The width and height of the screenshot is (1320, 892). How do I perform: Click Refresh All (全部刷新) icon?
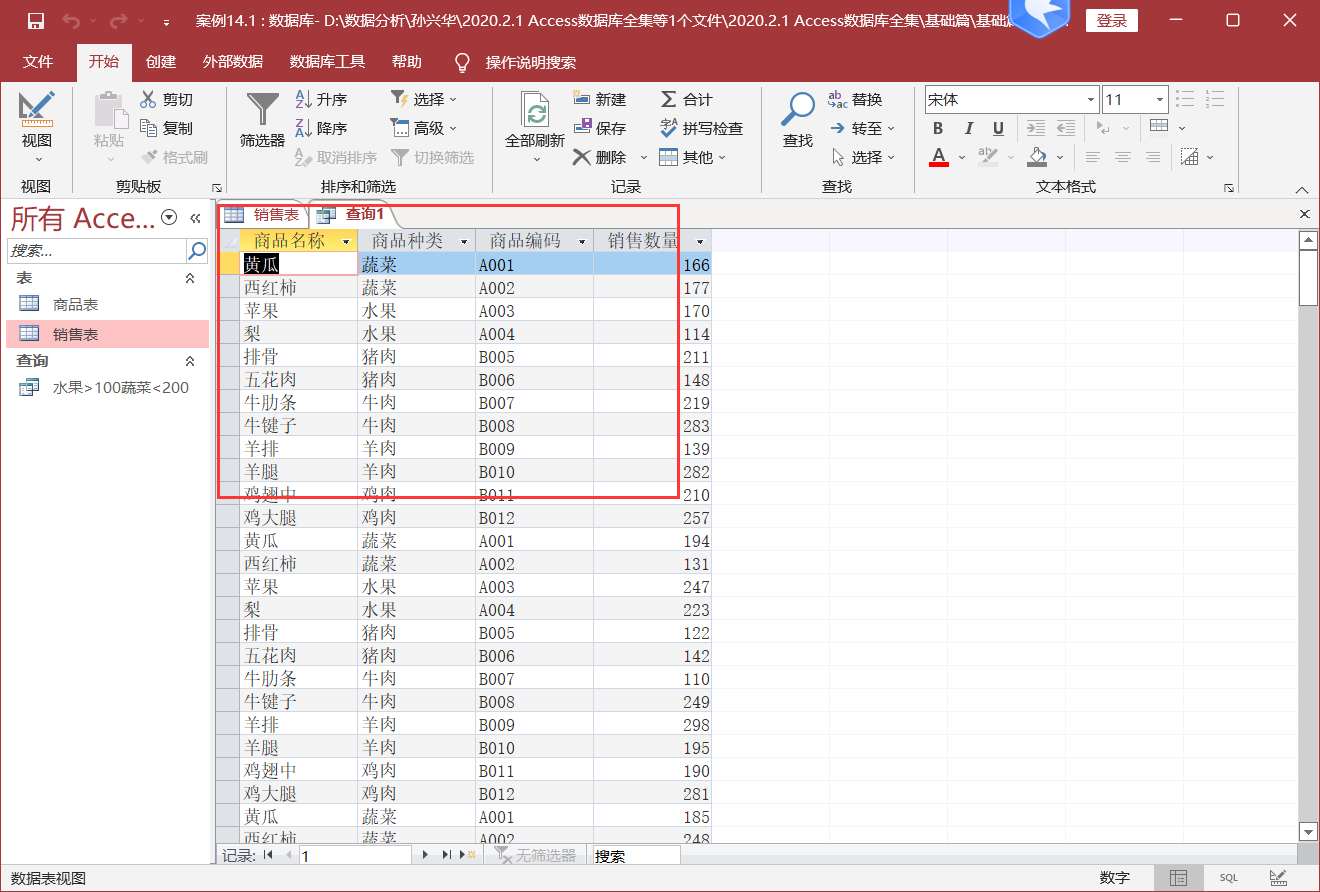click(536, 108)
